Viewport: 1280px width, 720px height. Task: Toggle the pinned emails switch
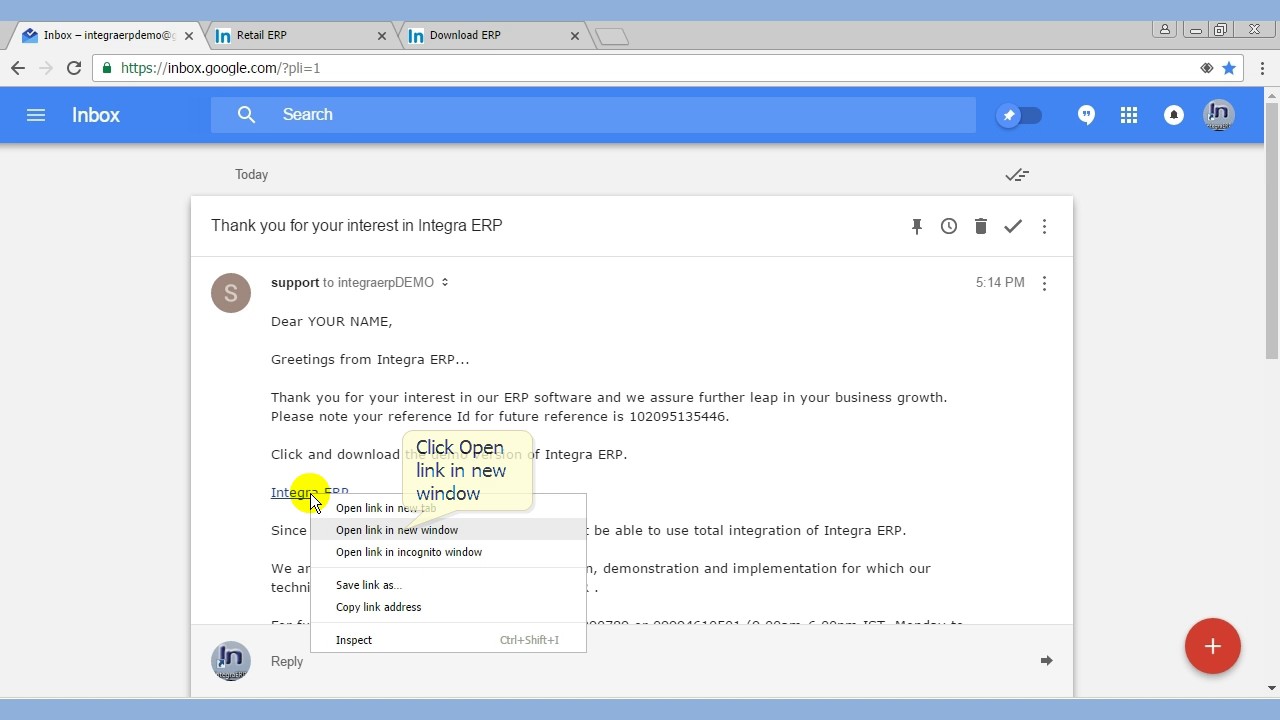pyautogui.click(x=1019, y=115)
